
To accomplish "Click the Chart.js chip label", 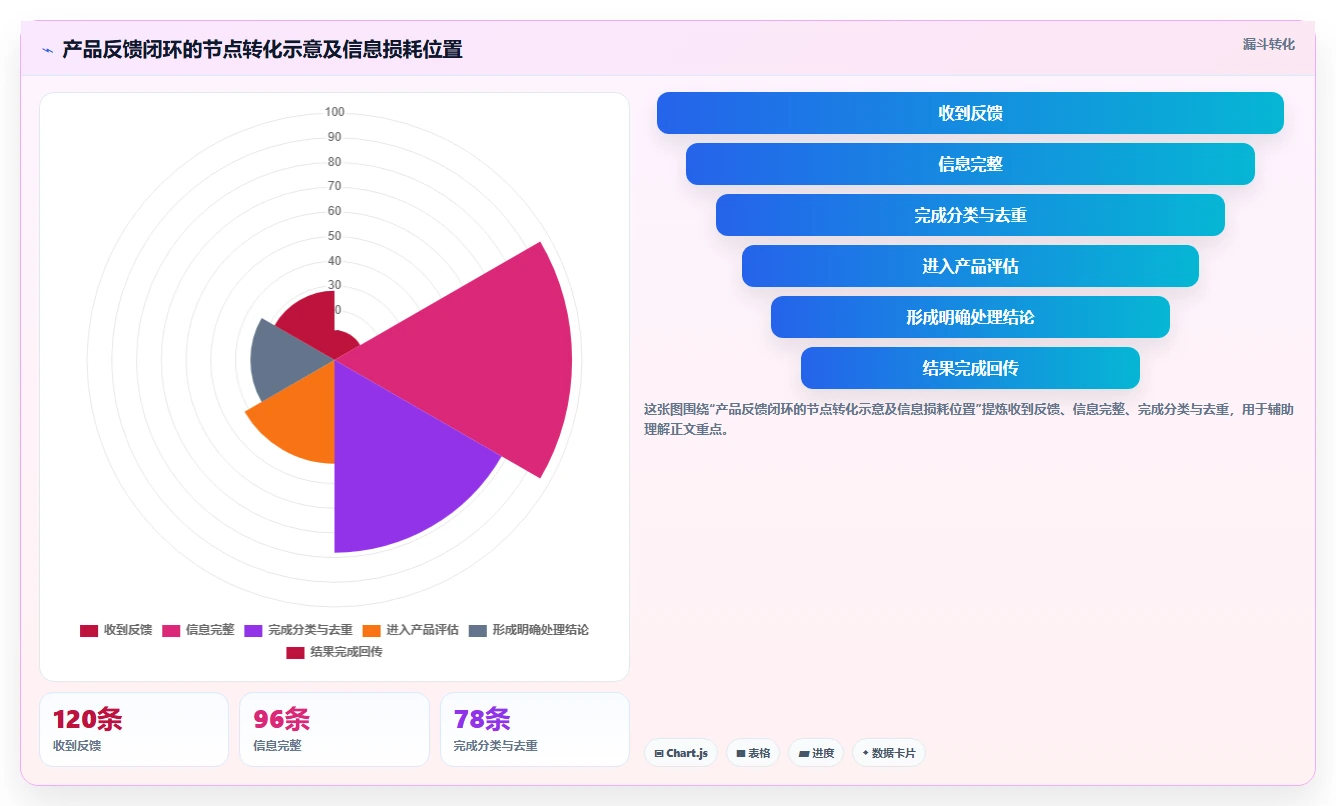I will click(687, 753).
